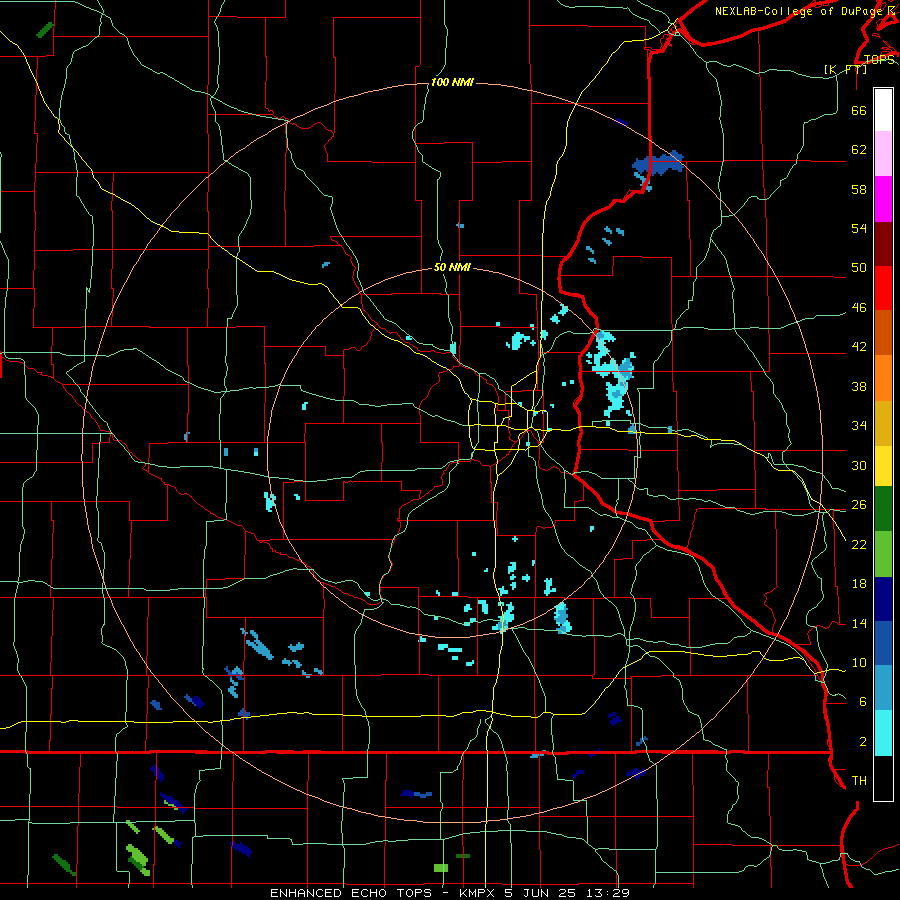The height and width of the screenshot is (900, 900).
Task: Click the legend value "22"
Action: tap(859, 544)
